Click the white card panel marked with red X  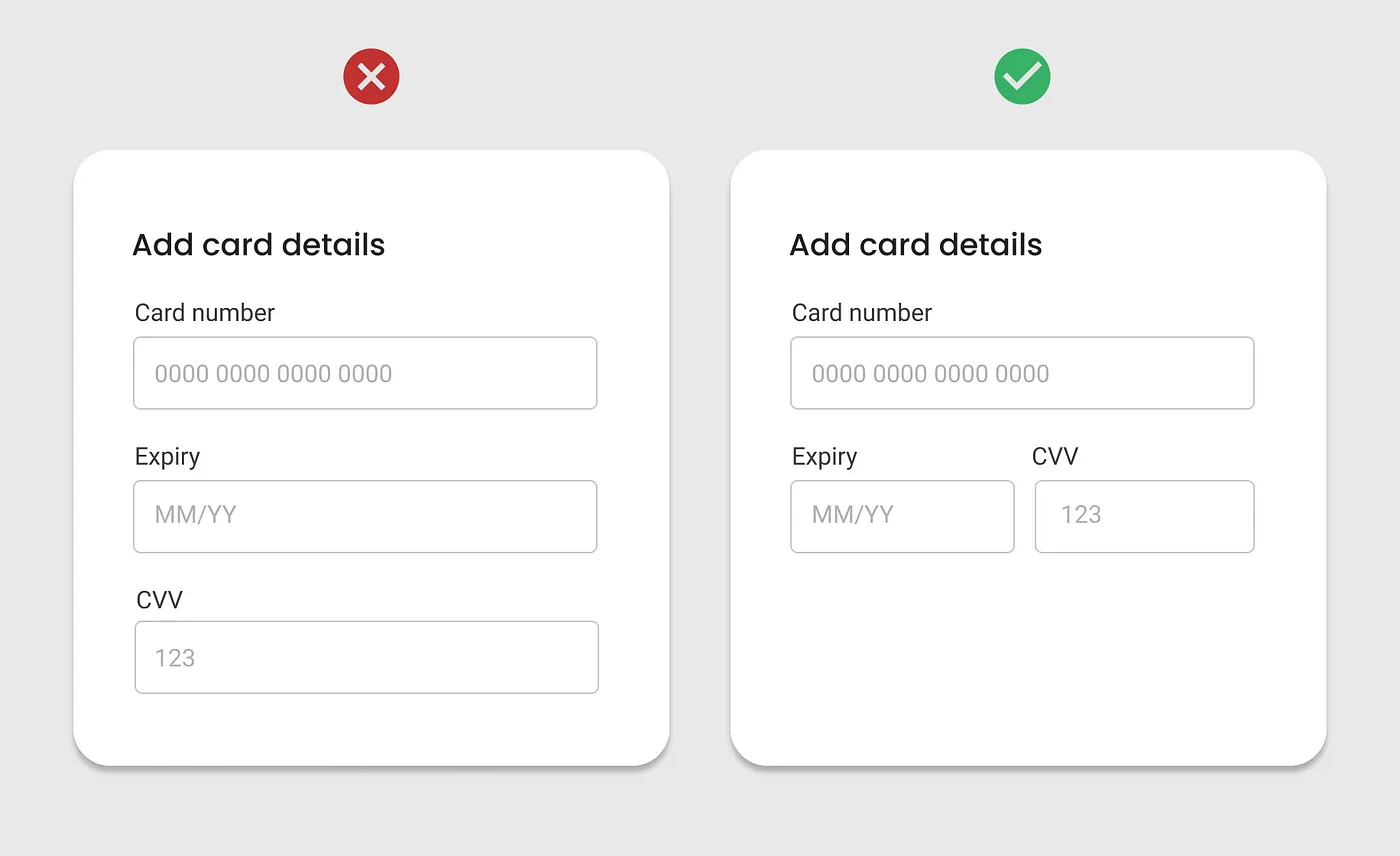click(371, 458)
